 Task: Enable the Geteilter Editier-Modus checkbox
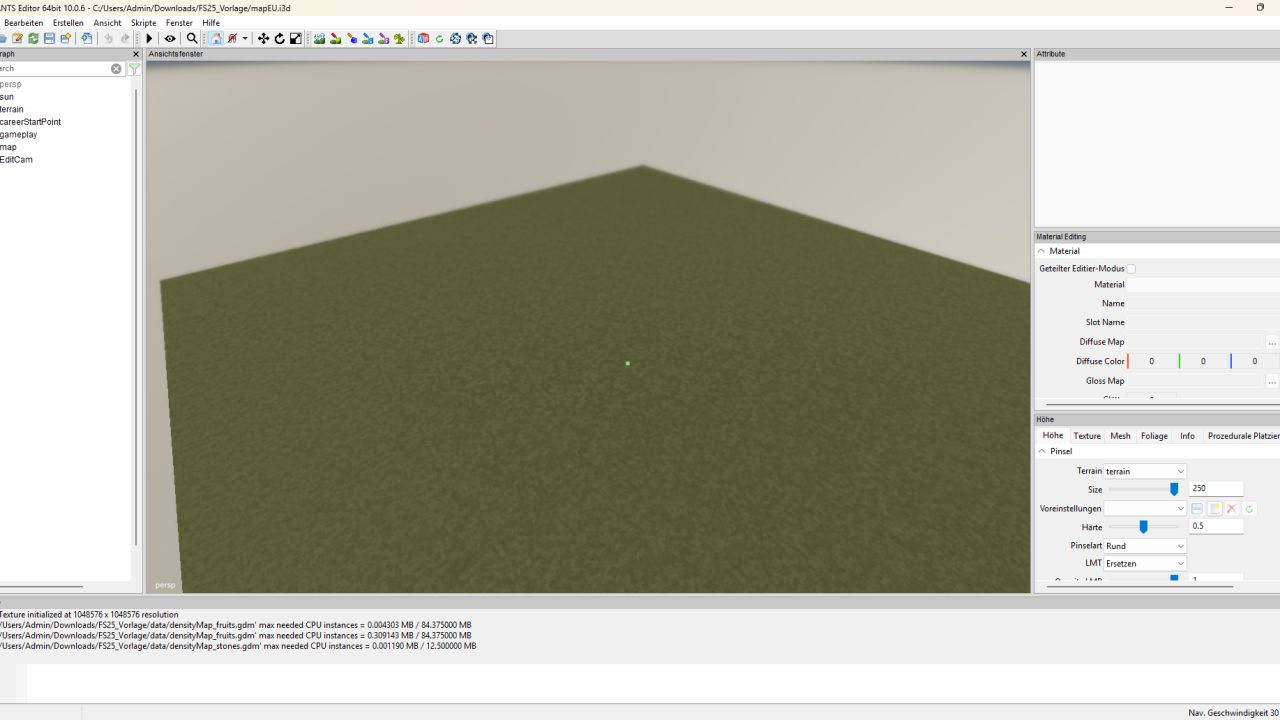click(1131, 268)
